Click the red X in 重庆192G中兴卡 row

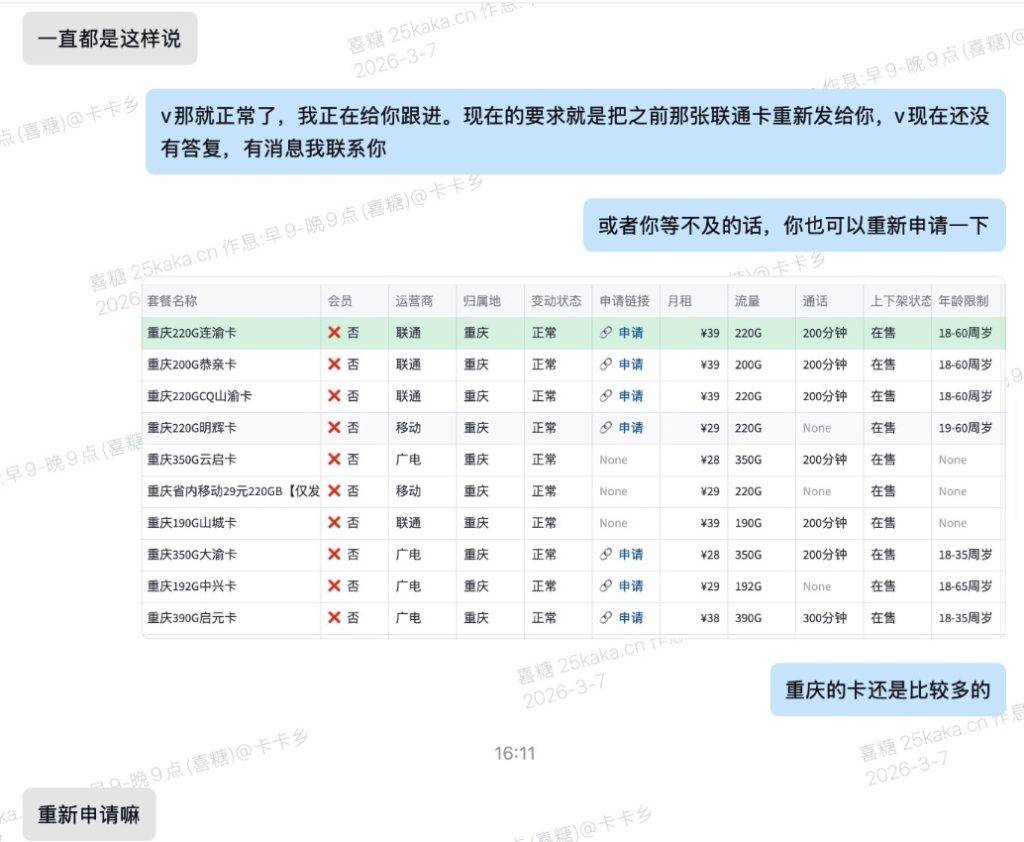(x=335, y=586)
